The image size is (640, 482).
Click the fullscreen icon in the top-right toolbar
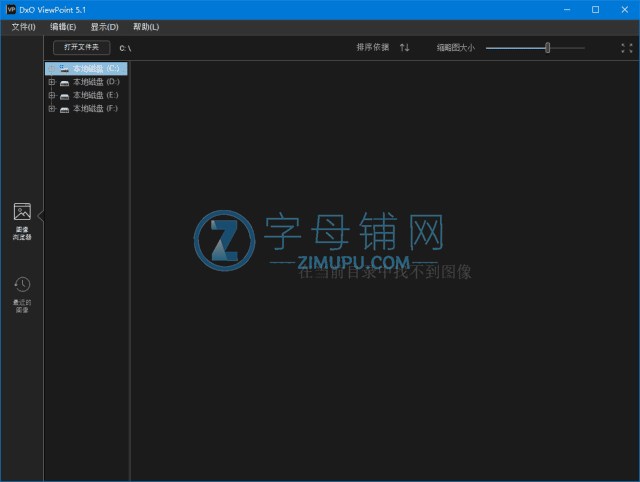pyautogui.click(x=627, y=48)
